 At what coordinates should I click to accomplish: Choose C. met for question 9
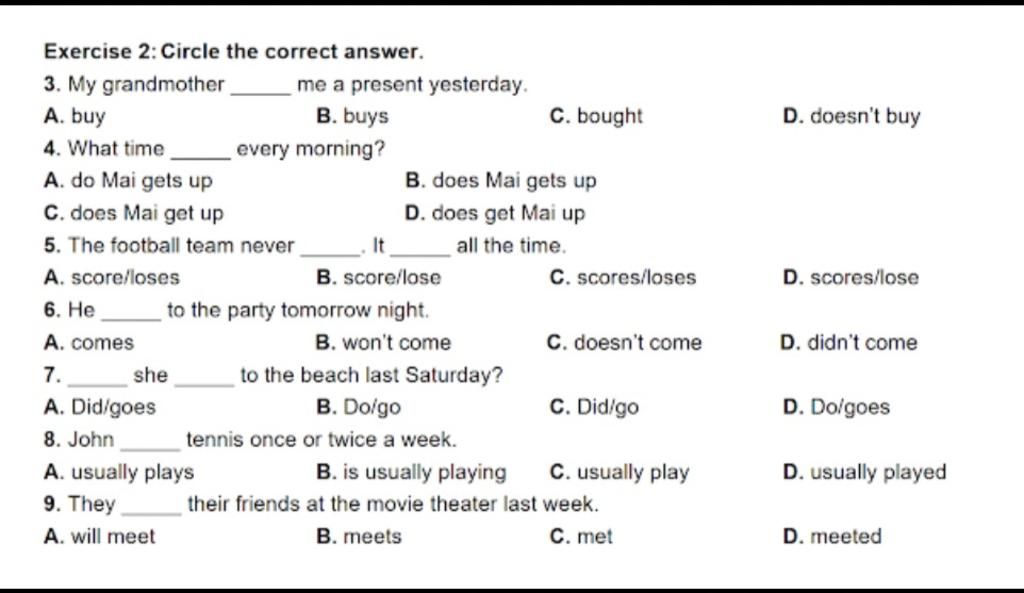click(x=581, y=536)
